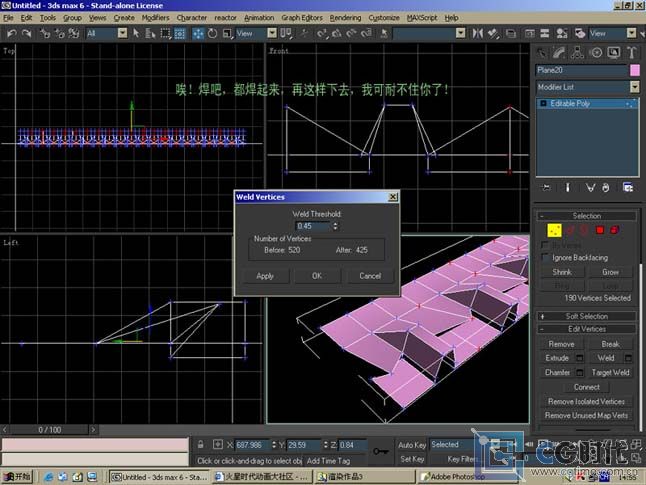Open the reactor menu
Viewport: 646px width, 485px height.
tap(225, 18)
